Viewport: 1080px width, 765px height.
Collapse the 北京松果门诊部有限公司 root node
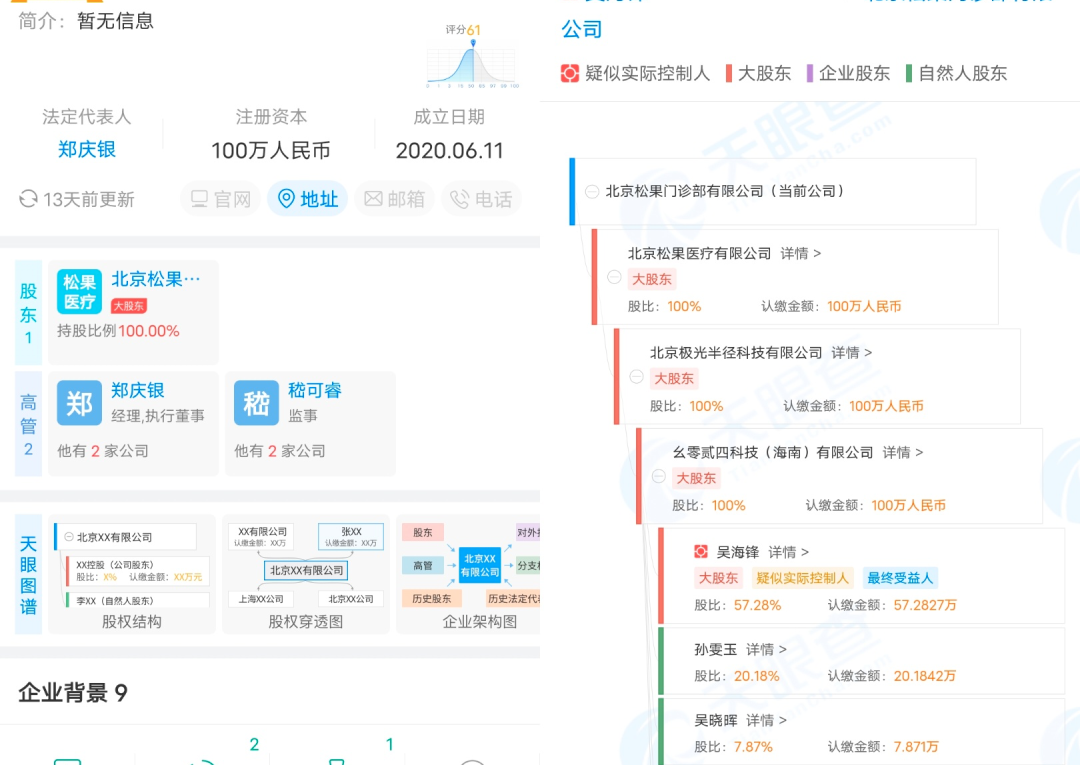click(x=592, y=191)
